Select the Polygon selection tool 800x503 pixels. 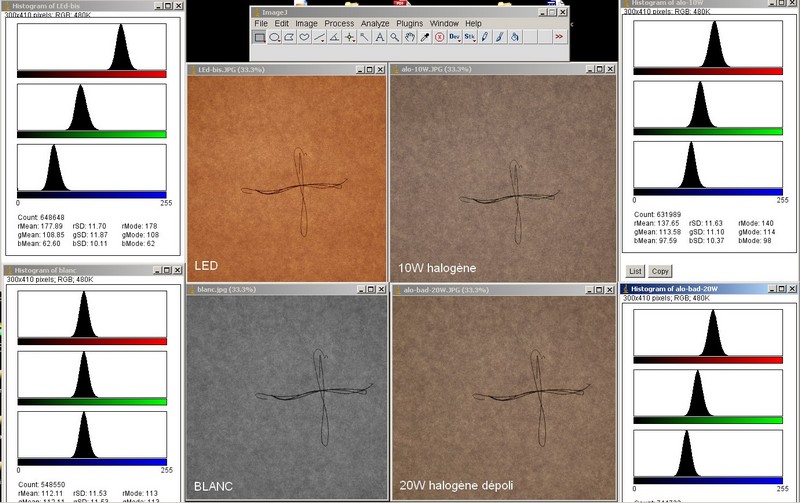tap(289, 37)
